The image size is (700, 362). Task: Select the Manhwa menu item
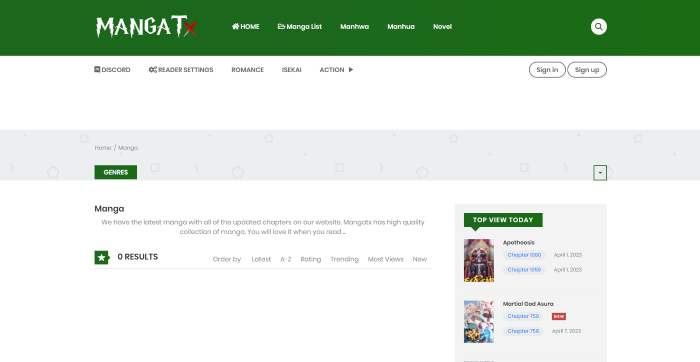pyautogui.click(x=354, y=27)
